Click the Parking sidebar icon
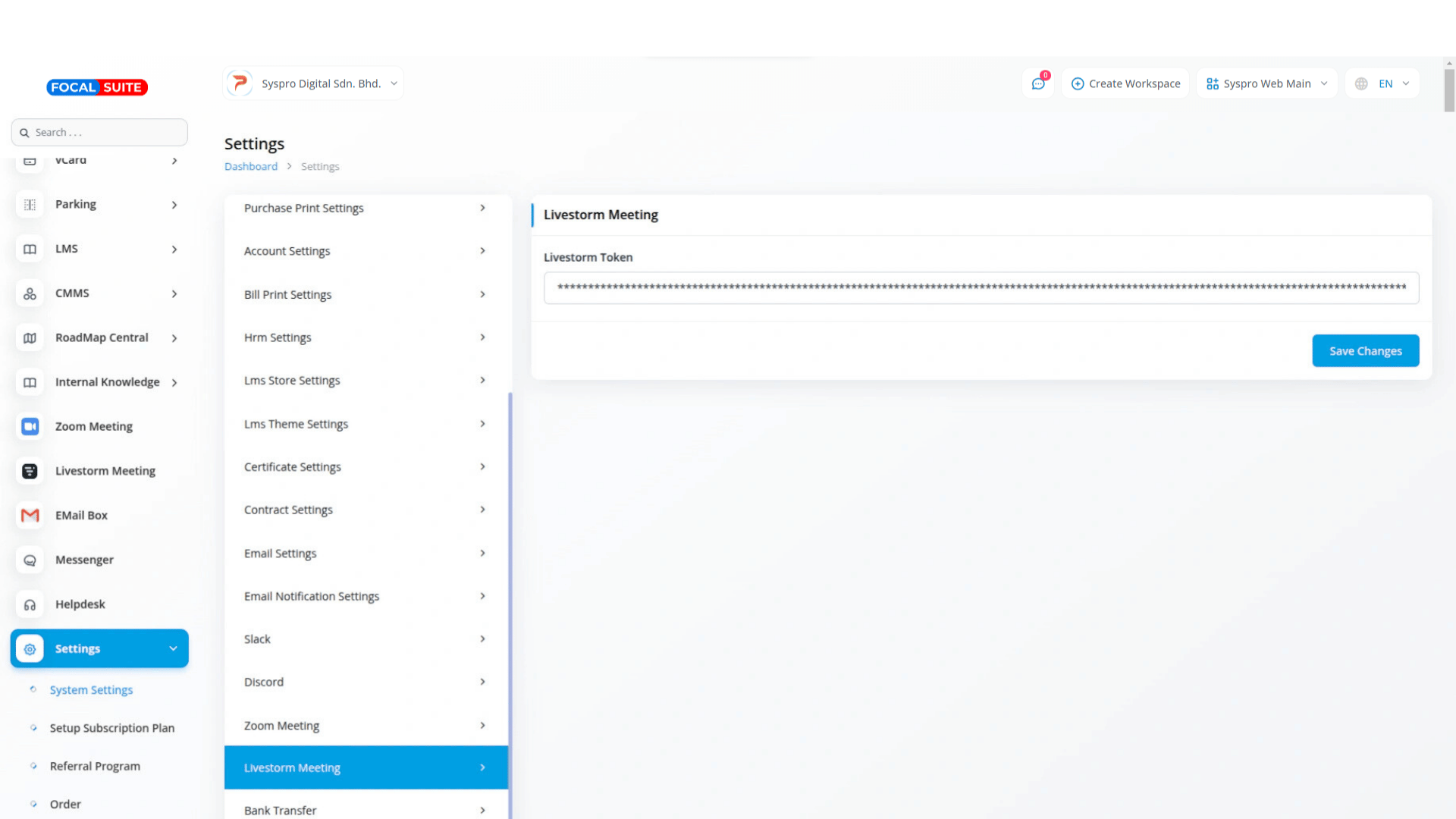Image resolution: width=1456 pixels, height=819 pixels. click(x=30, y=205)
